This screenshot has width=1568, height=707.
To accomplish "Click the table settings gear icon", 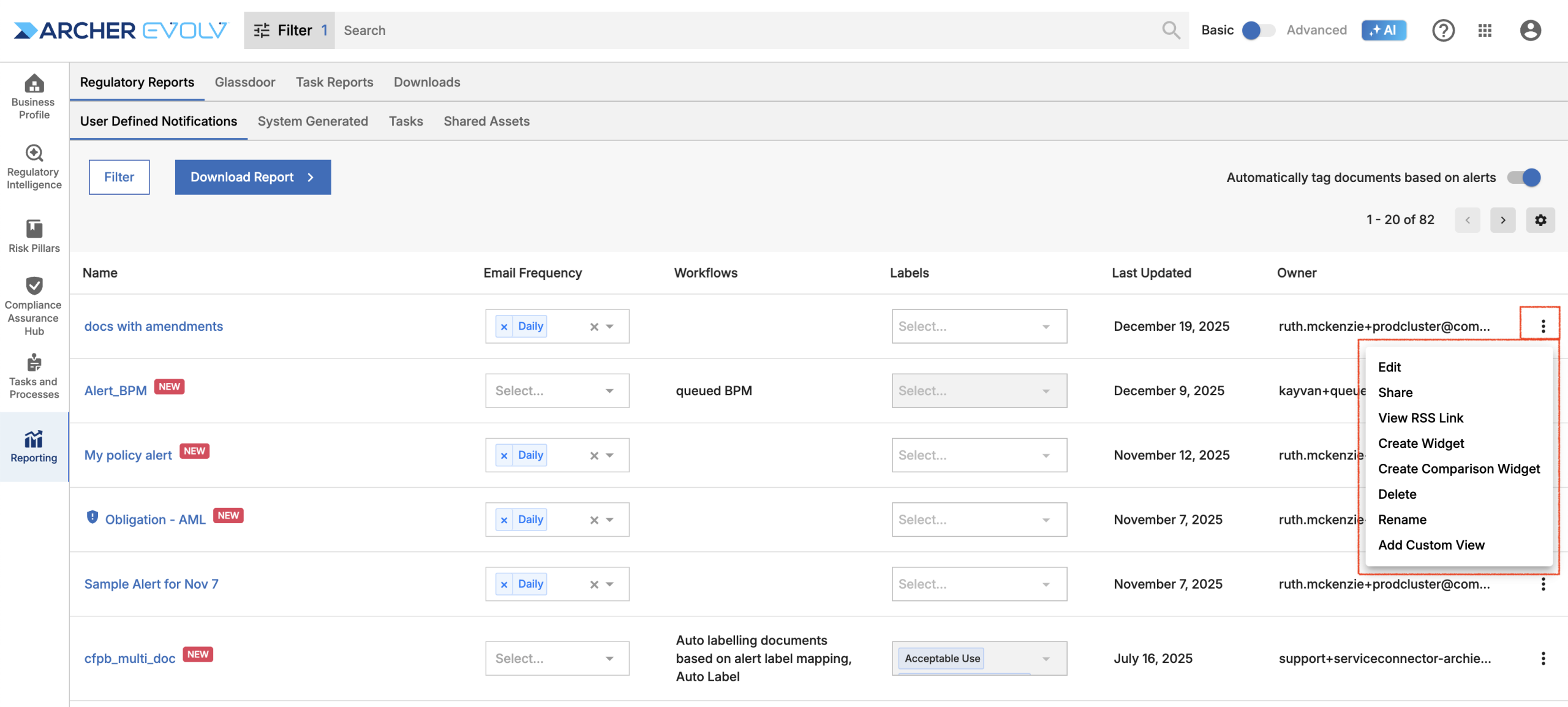I will coord(1540,220).
